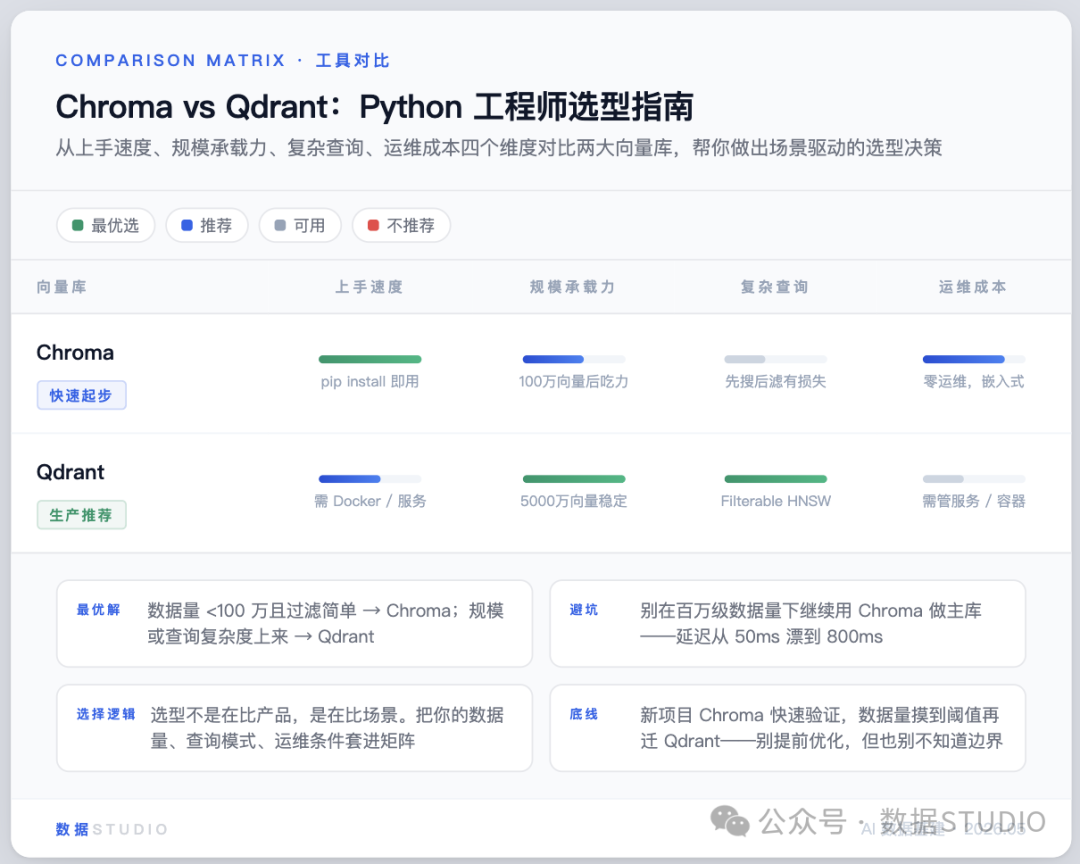
Task: Click the 复杂查询 column header
Action: [x=775, y=287]
